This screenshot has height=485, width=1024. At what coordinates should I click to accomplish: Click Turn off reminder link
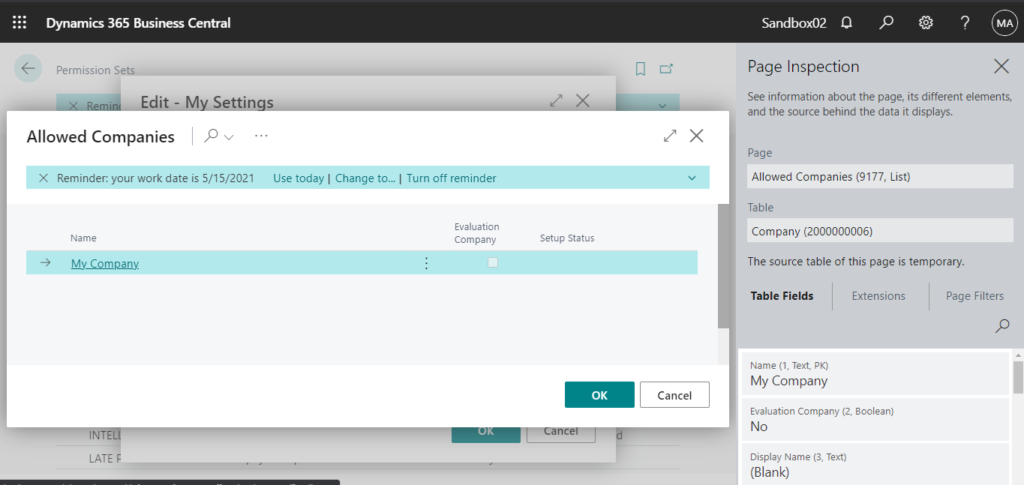click(451, 178)
